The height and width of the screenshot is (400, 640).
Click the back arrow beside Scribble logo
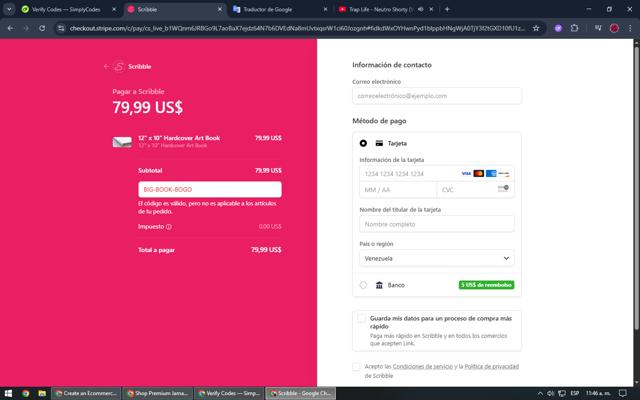click(x=107, y=67)
